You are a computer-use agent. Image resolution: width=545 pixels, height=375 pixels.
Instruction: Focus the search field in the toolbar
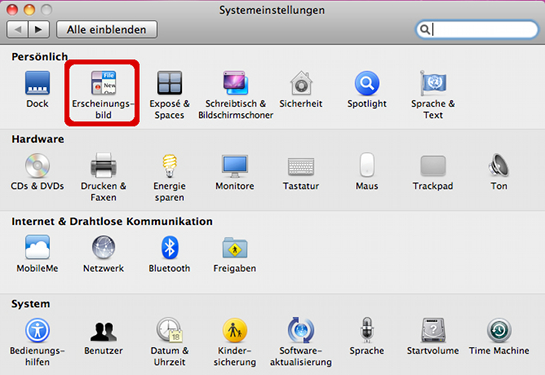point(477,30)
